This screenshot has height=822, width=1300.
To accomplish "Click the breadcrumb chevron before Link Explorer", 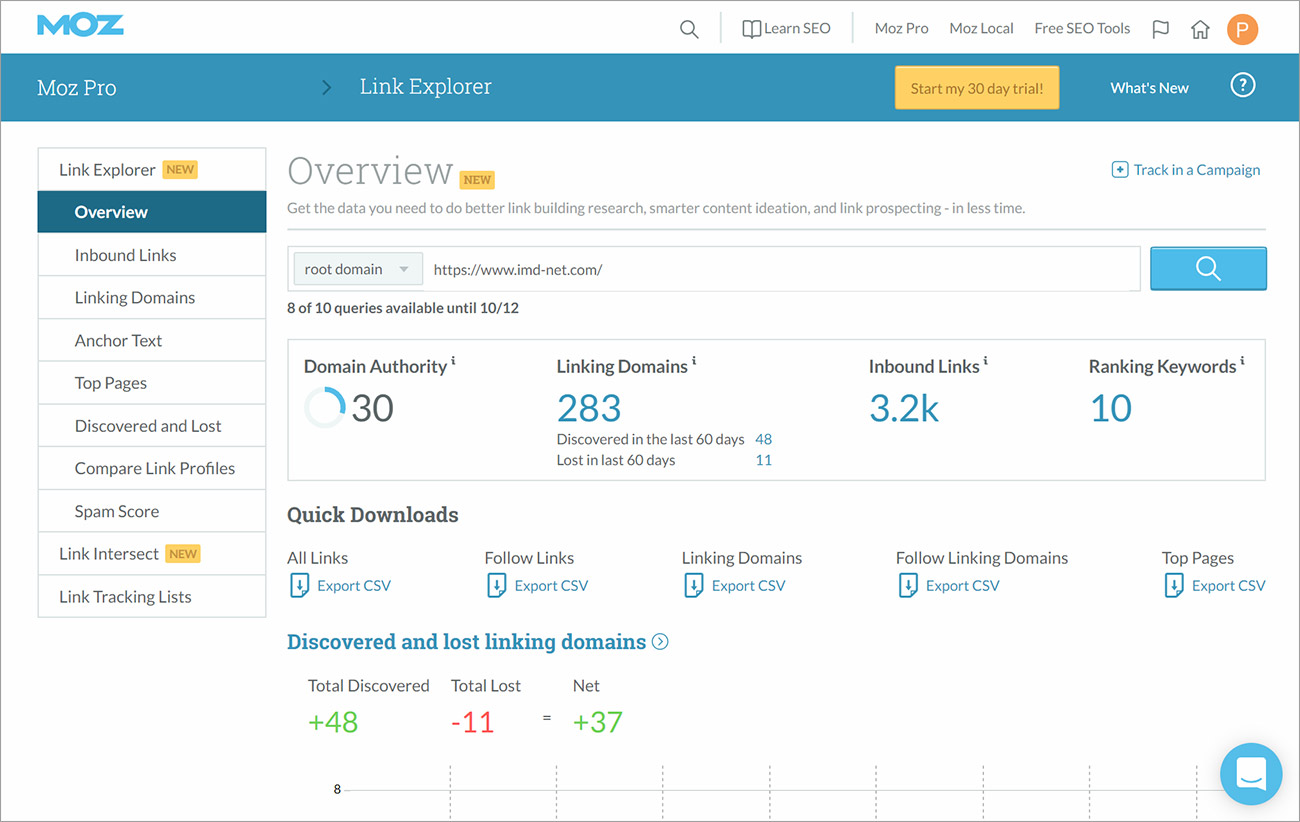I will tap(326, 88).
